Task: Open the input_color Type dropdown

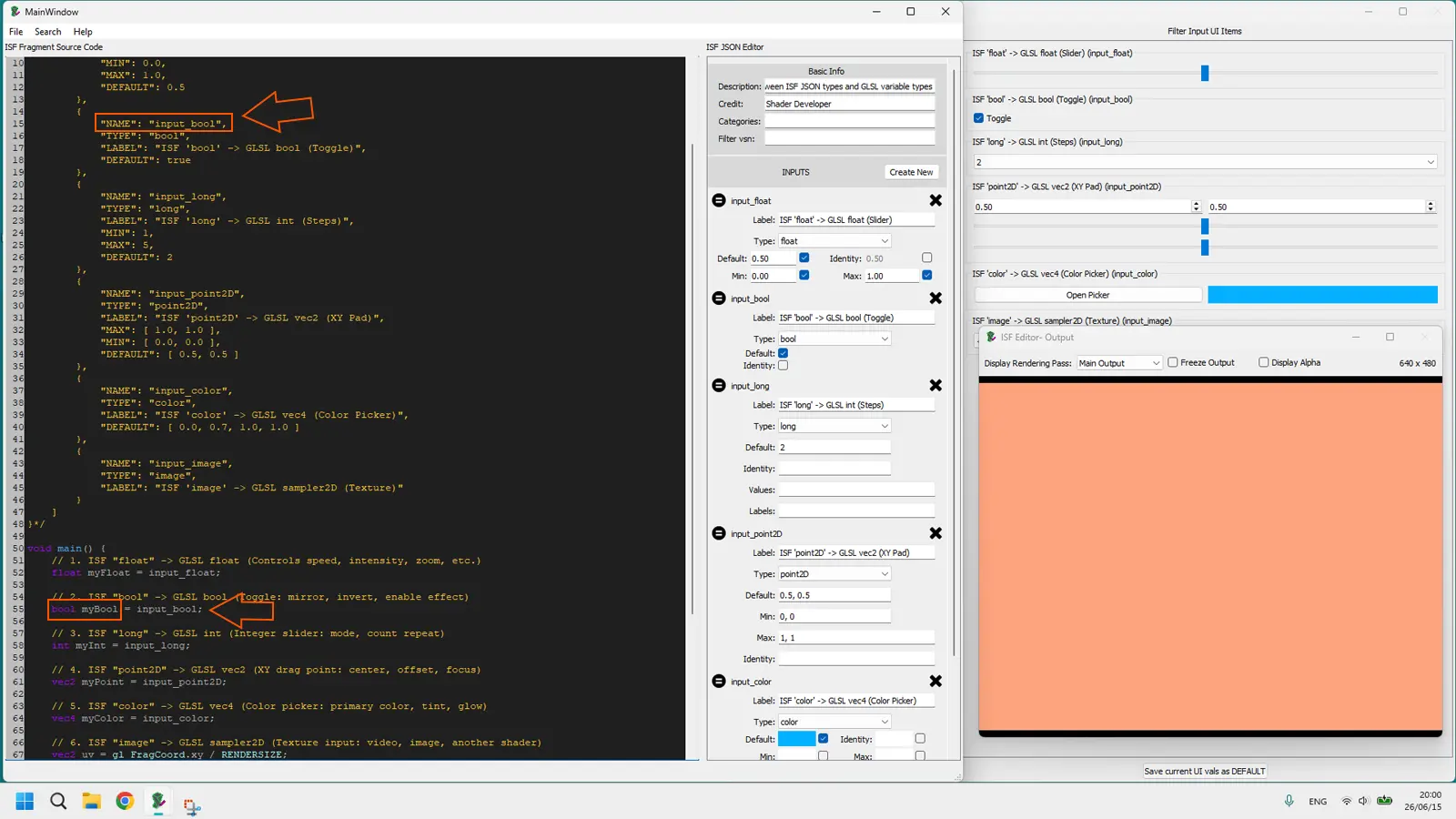Action: [834, 722]
